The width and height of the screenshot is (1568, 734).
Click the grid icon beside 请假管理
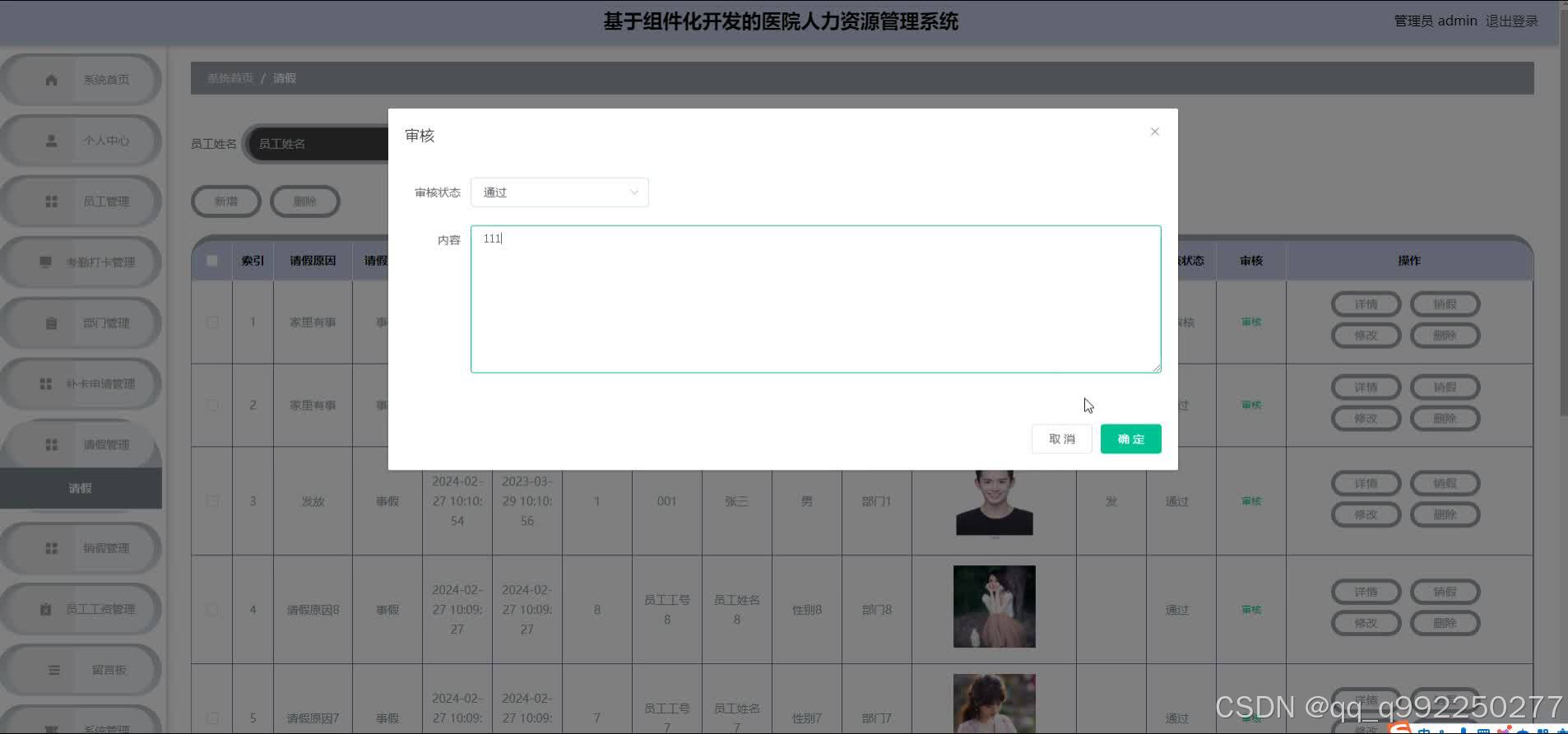click(51, 445)
